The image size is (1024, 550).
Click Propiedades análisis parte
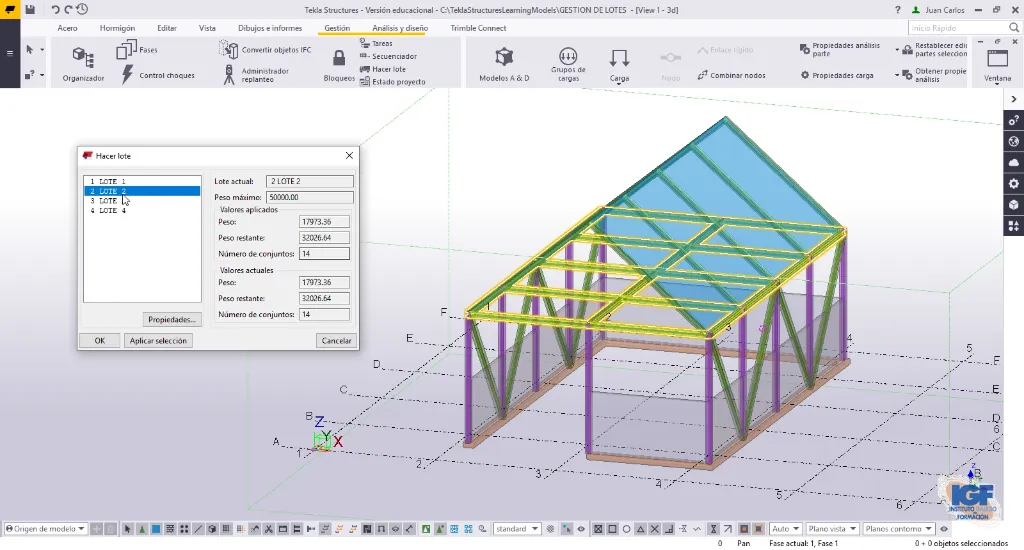pyautogui.click(x=840, y=50)
